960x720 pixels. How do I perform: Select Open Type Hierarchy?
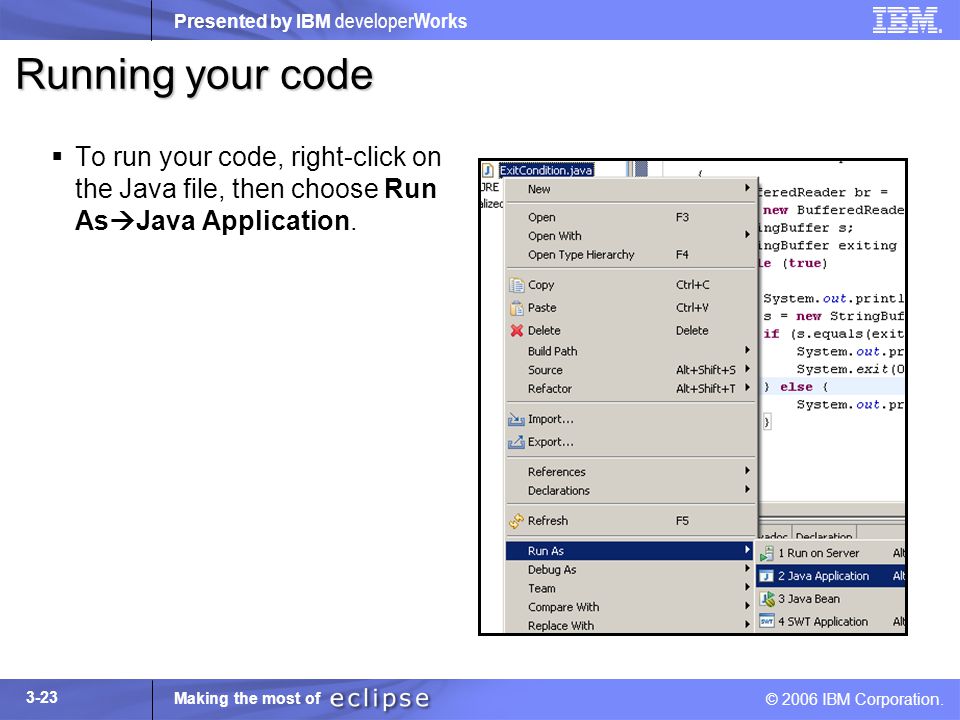(631, 255)
